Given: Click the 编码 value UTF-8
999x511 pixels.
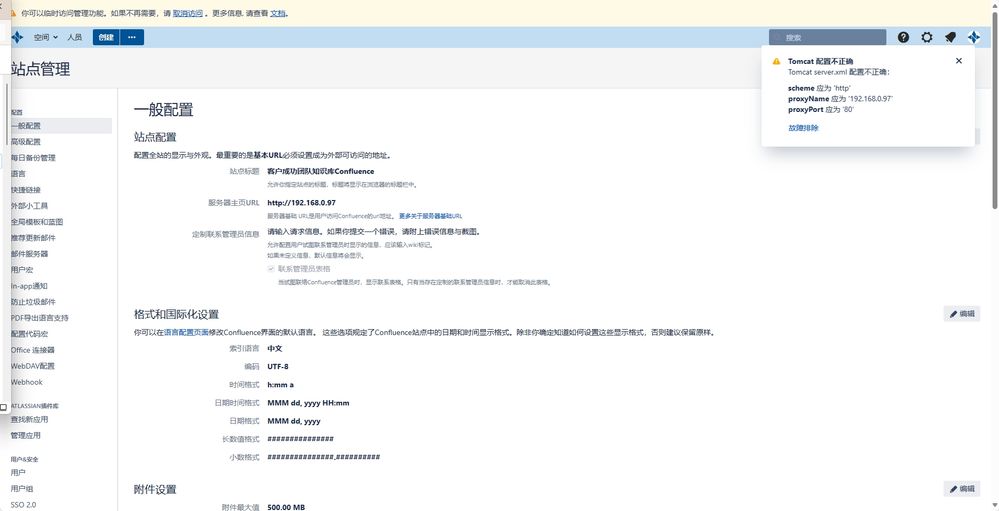Looking at the screenshot, I should [x=278, y=366].
